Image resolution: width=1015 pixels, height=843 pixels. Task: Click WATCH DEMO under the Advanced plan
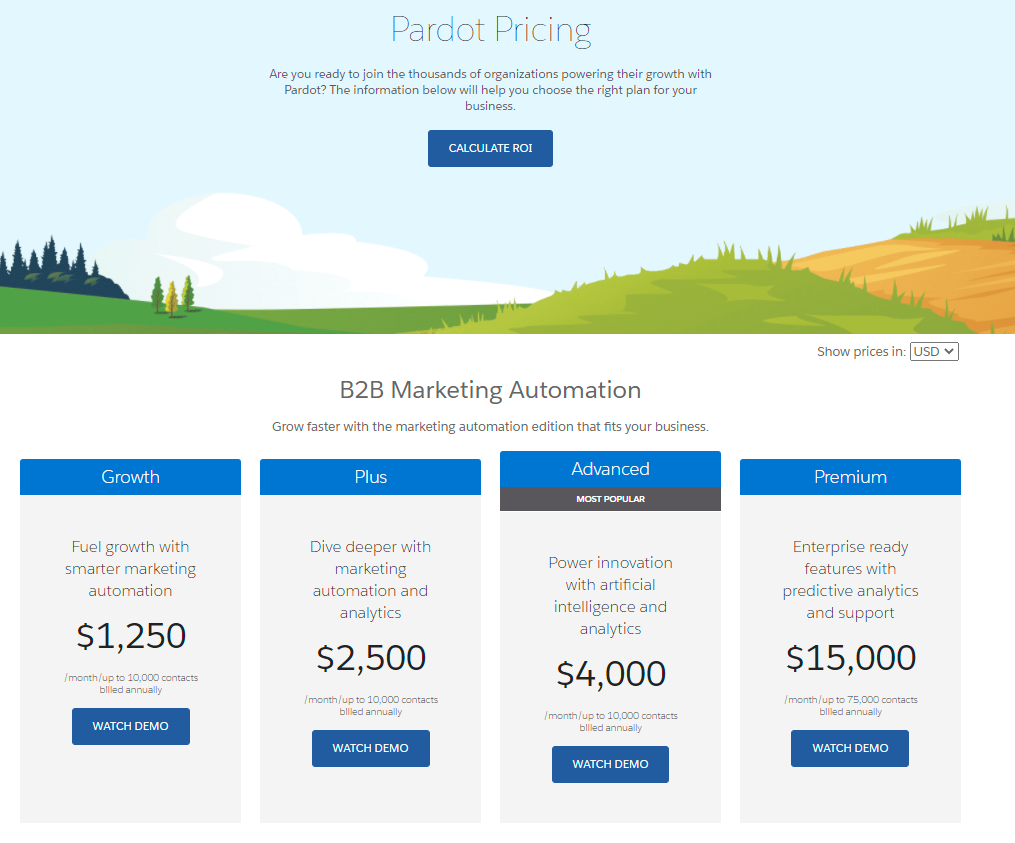coord(610,764)
